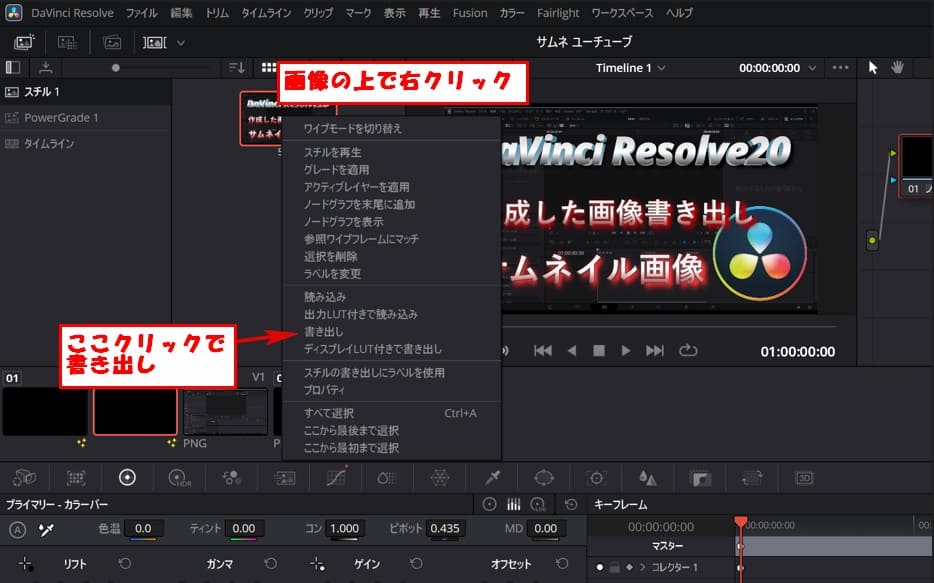This screenshot has width=934, height=583.
Task: Expand the Clips filter dropdown arrow
Action: point(181,43)
